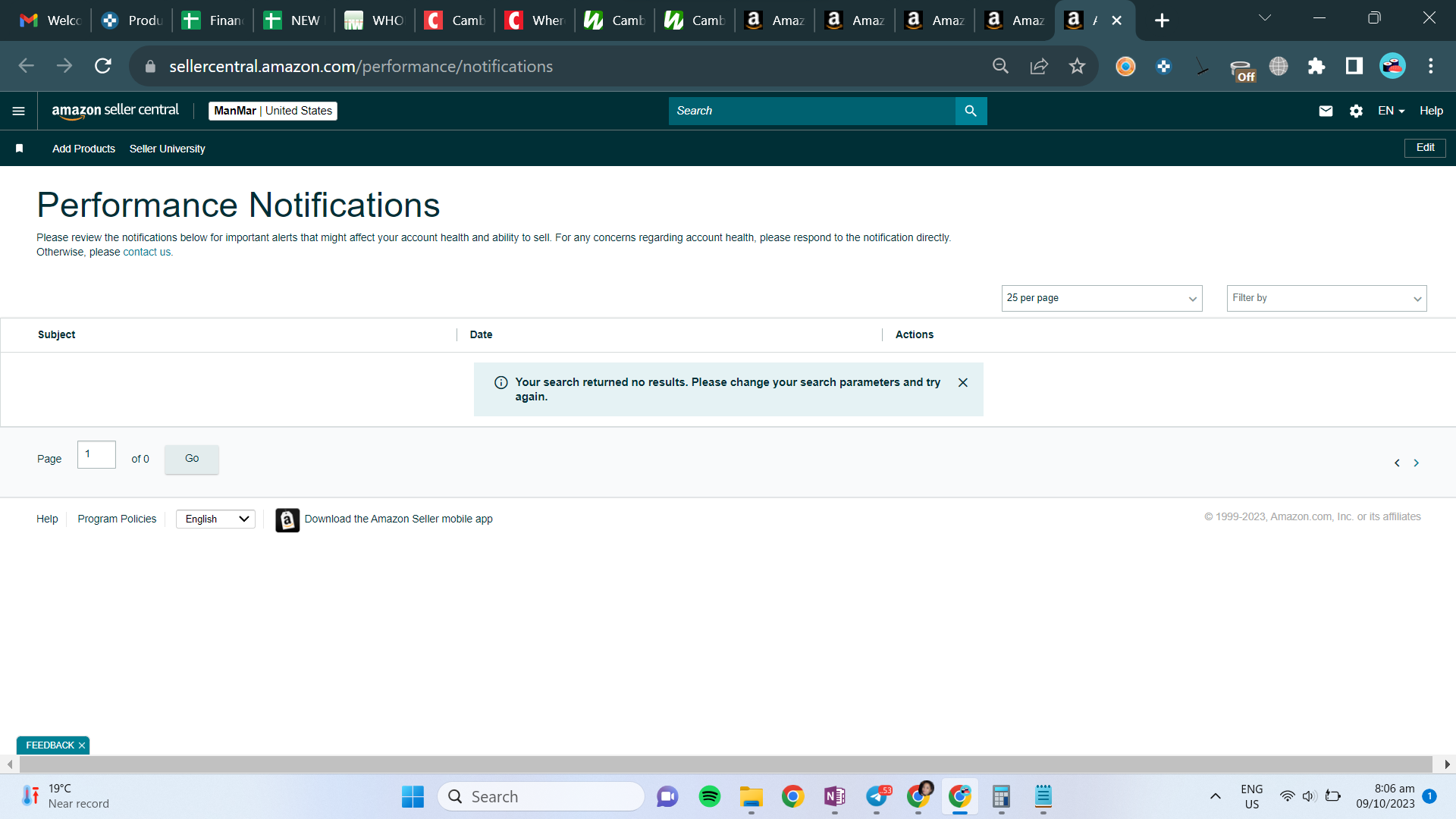Close the FEEDBACK tab

[x=82, y=745]
